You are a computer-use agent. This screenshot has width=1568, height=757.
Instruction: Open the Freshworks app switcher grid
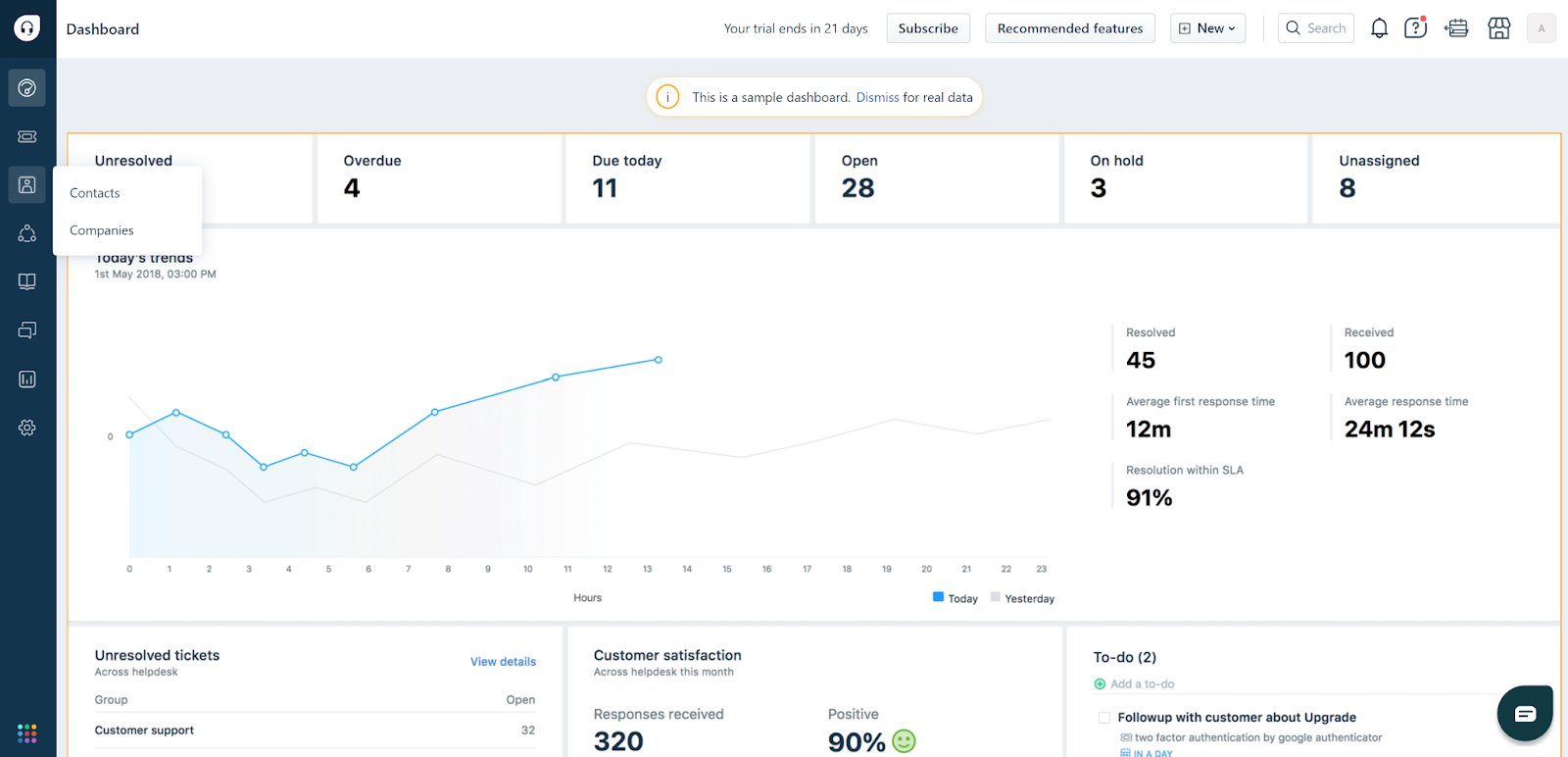[x=27, y=733]
